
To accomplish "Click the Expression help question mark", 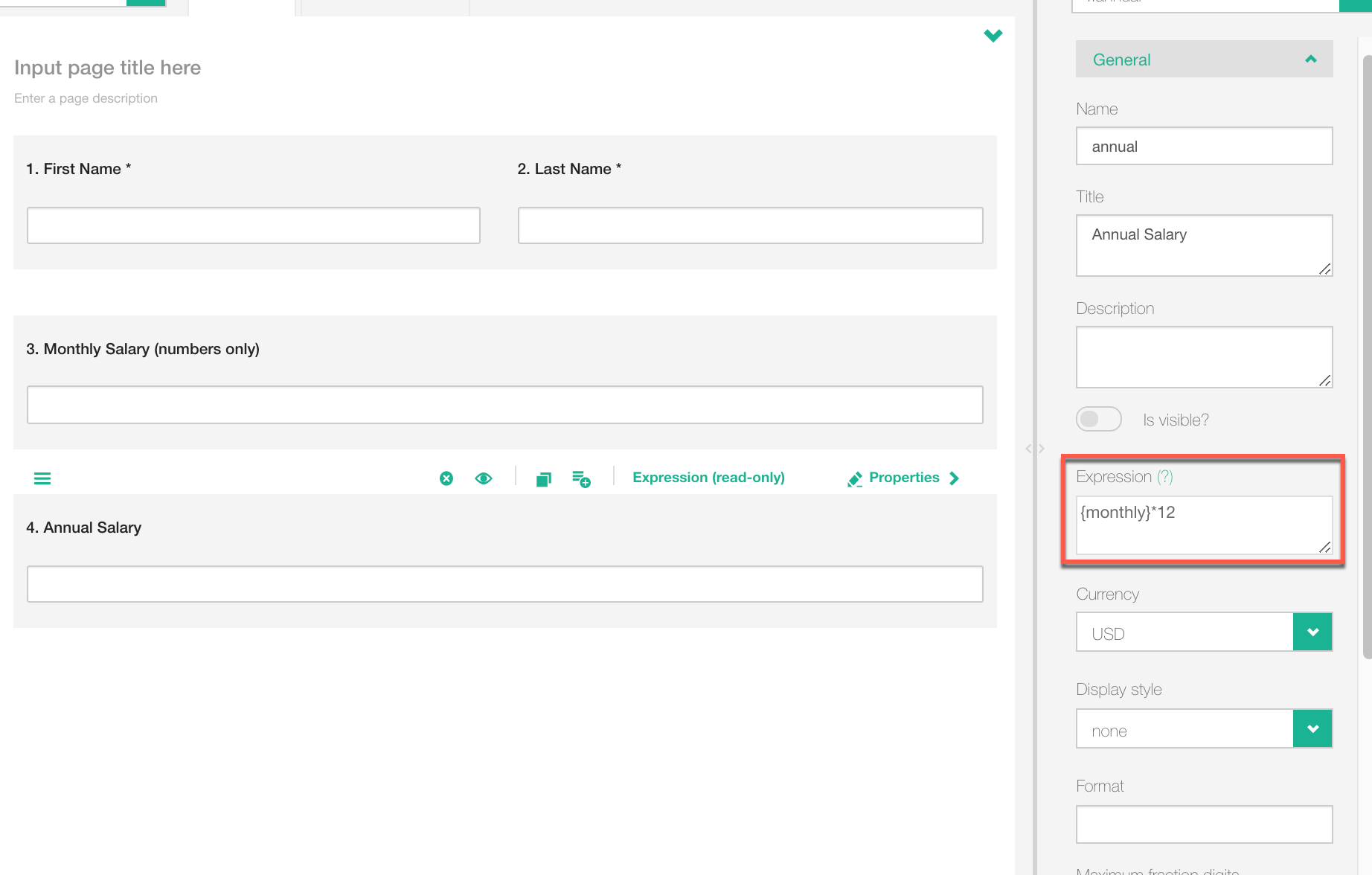I will (x=1164, y=477).
